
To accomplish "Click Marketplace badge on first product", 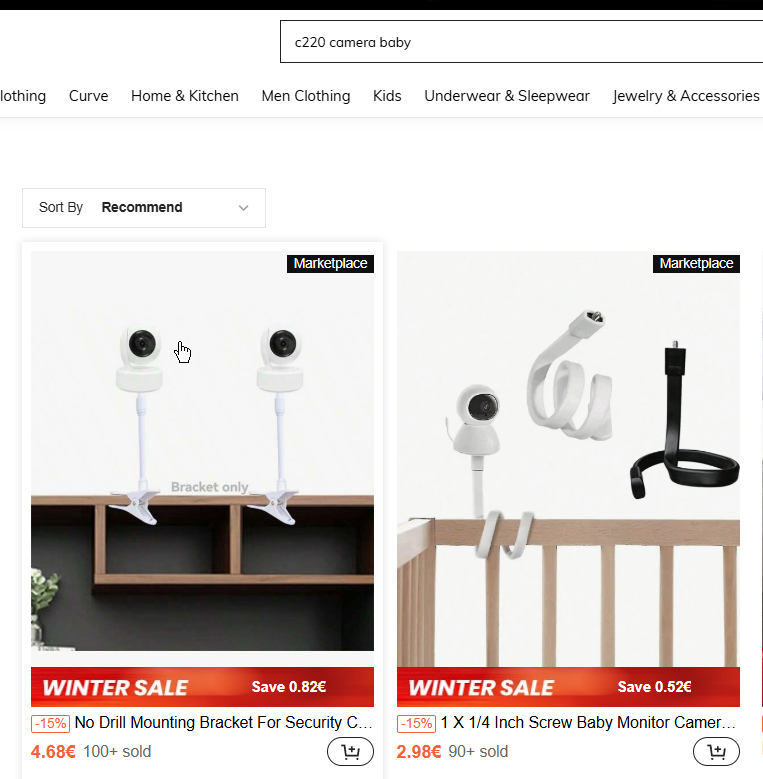I will click(330, 263).
